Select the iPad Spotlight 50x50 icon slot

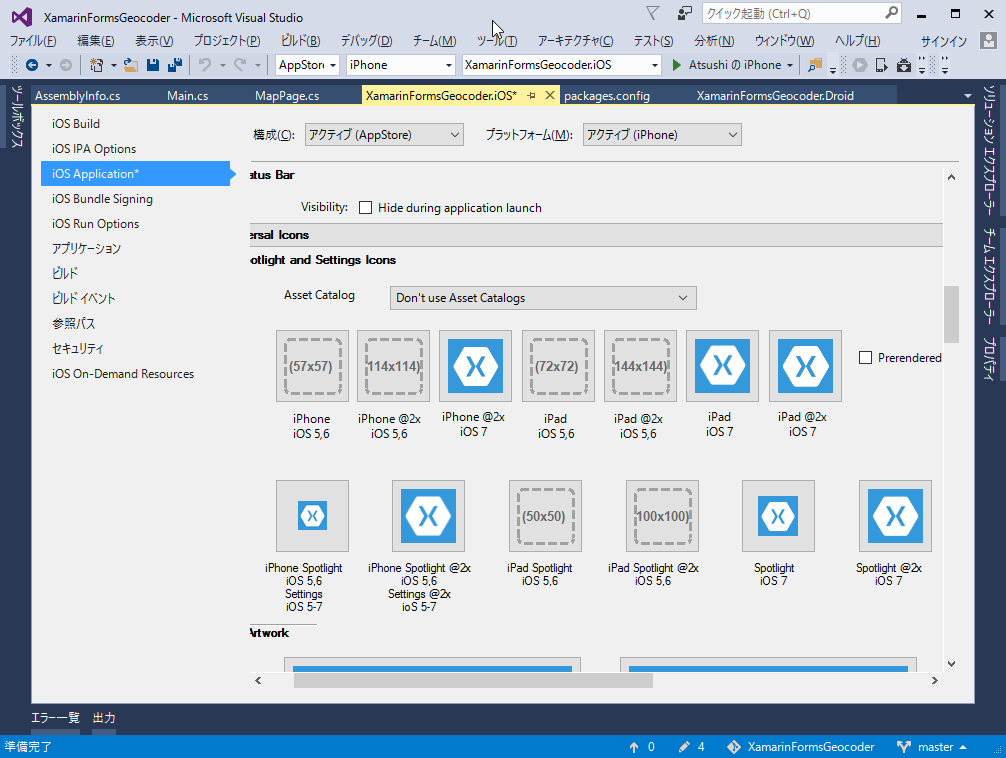[545, 516]
